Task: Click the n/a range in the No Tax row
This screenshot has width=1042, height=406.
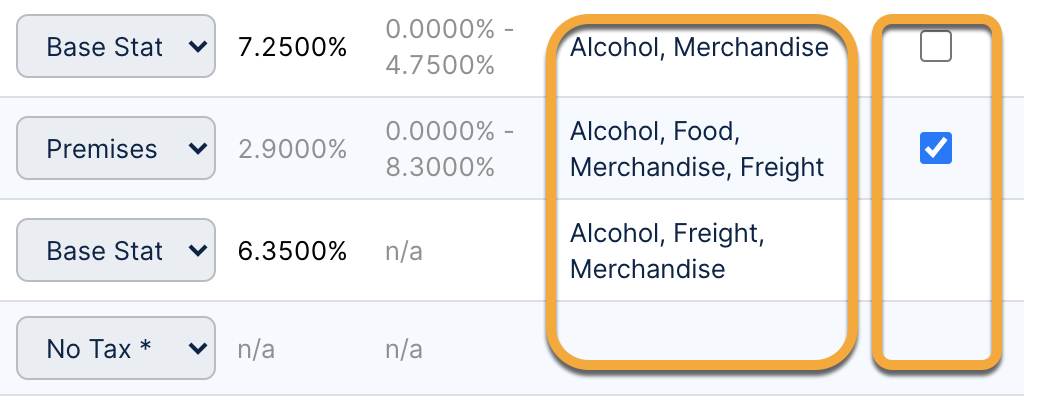Action: click(x=403, y=350)
